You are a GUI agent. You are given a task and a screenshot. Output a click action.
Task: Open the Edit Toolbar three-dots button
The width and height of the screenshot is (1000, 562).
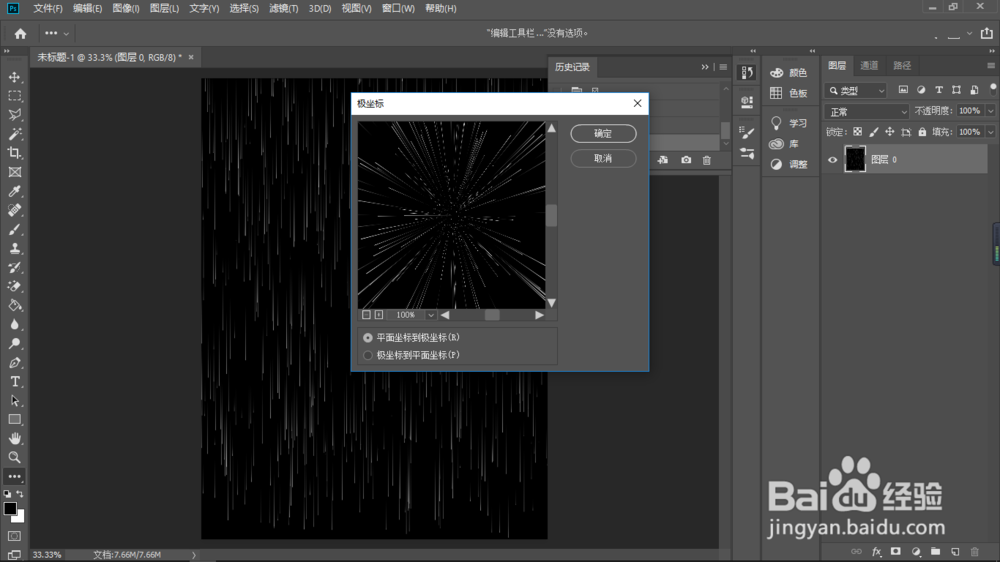pyautogui.click(x=15, y=477)
